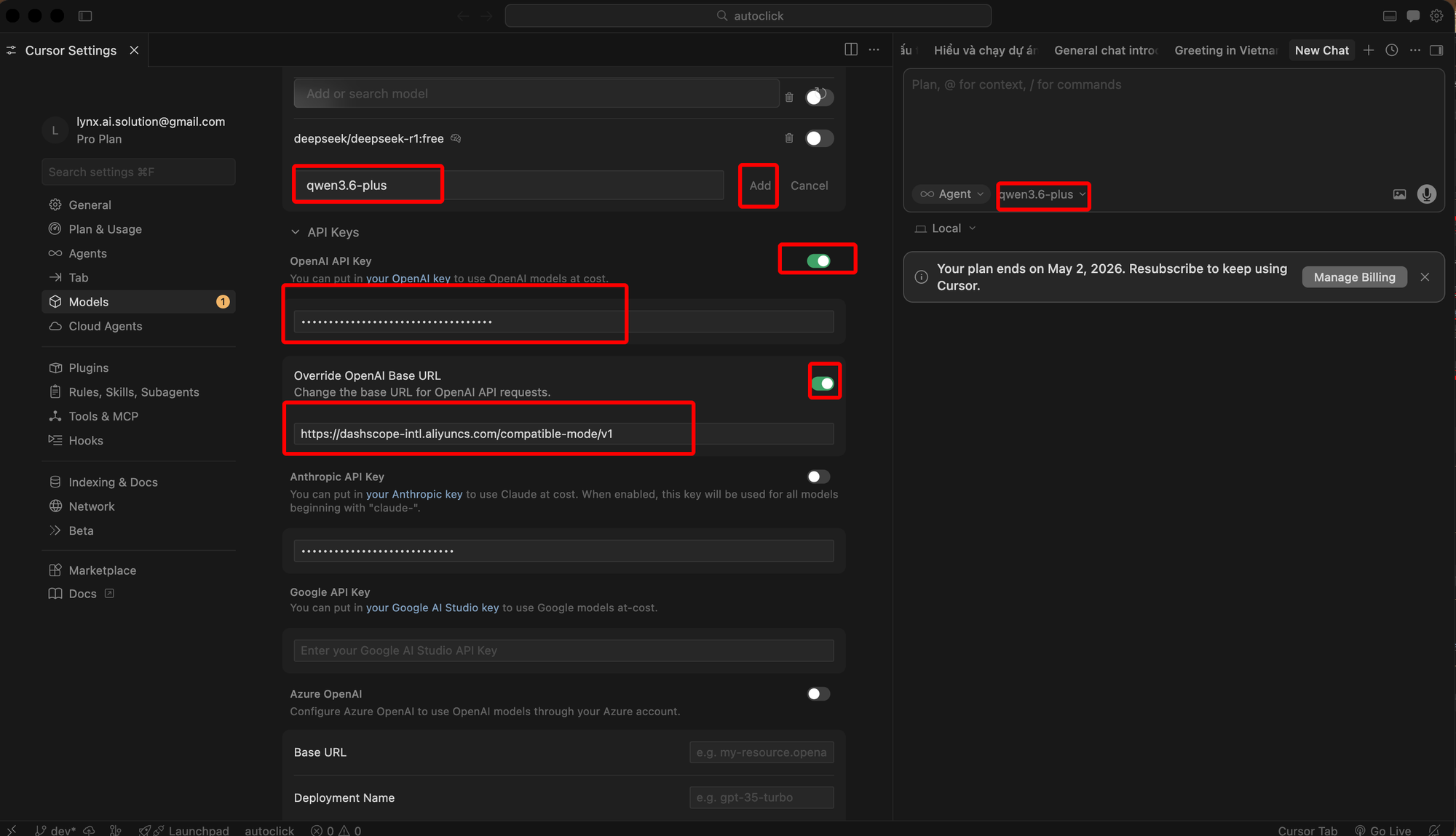Open Docs external link icon
1456x836 pixels.
point(109,594)
